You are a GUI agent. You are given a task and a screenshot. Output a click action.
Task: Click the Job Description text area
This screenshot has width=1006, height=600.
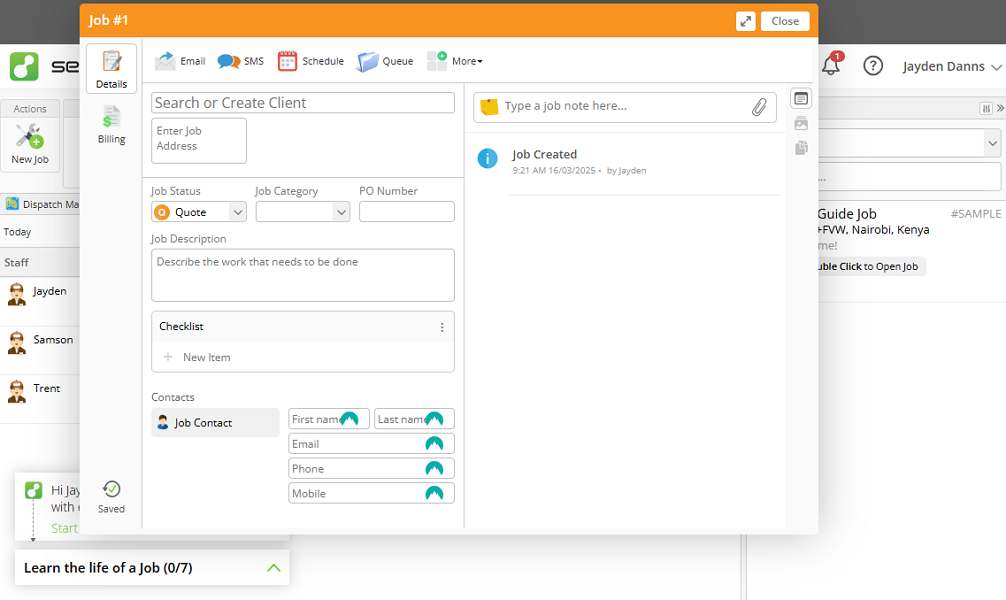point(303,275)
